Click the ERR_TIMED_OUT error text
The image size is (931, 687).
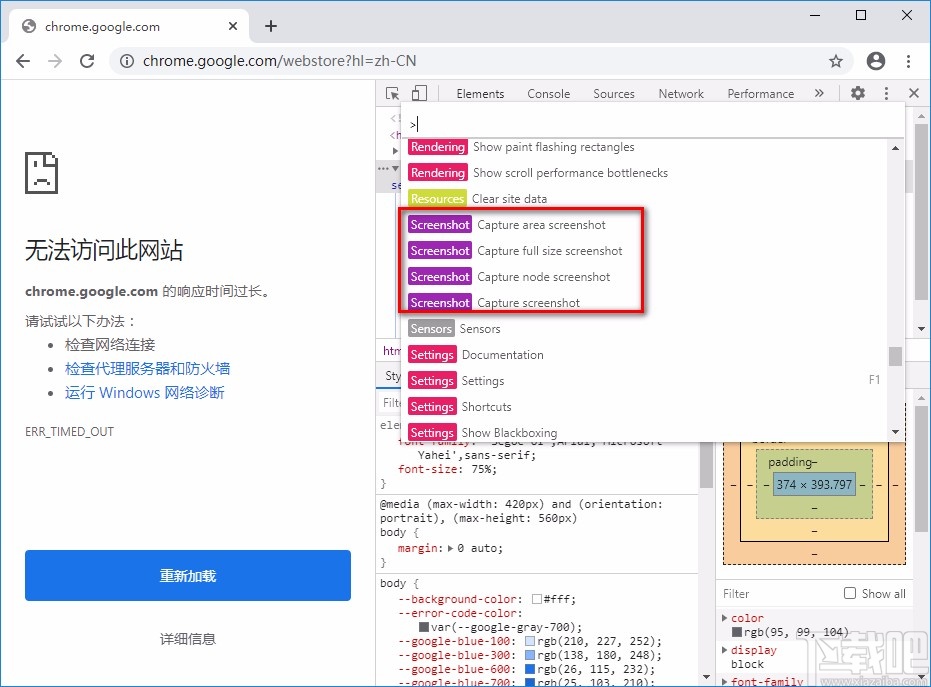point(69,432)
